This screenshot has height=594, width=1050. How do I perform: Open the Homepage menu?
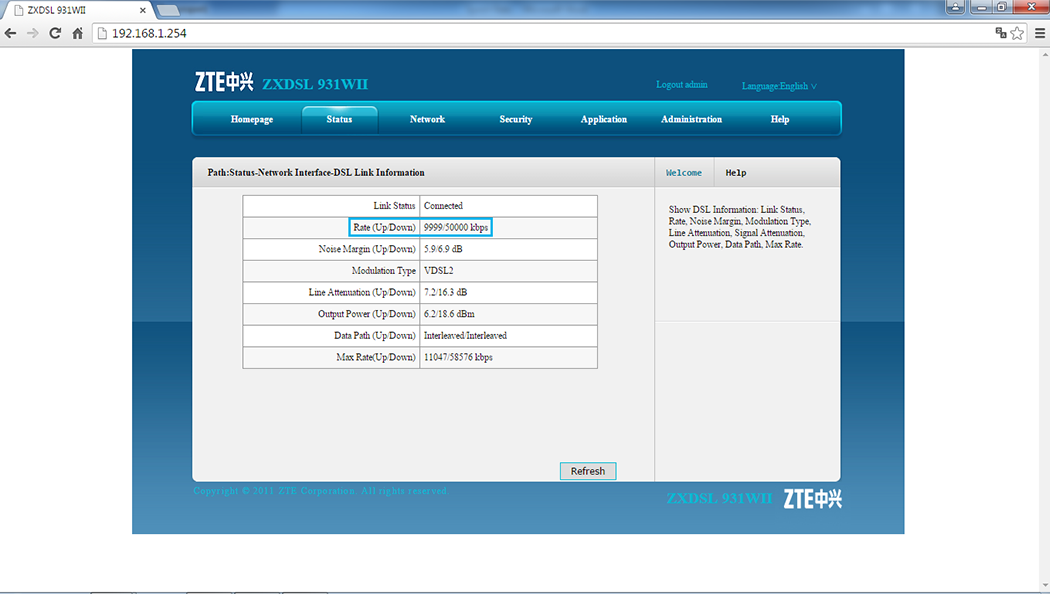click(252, 119)
